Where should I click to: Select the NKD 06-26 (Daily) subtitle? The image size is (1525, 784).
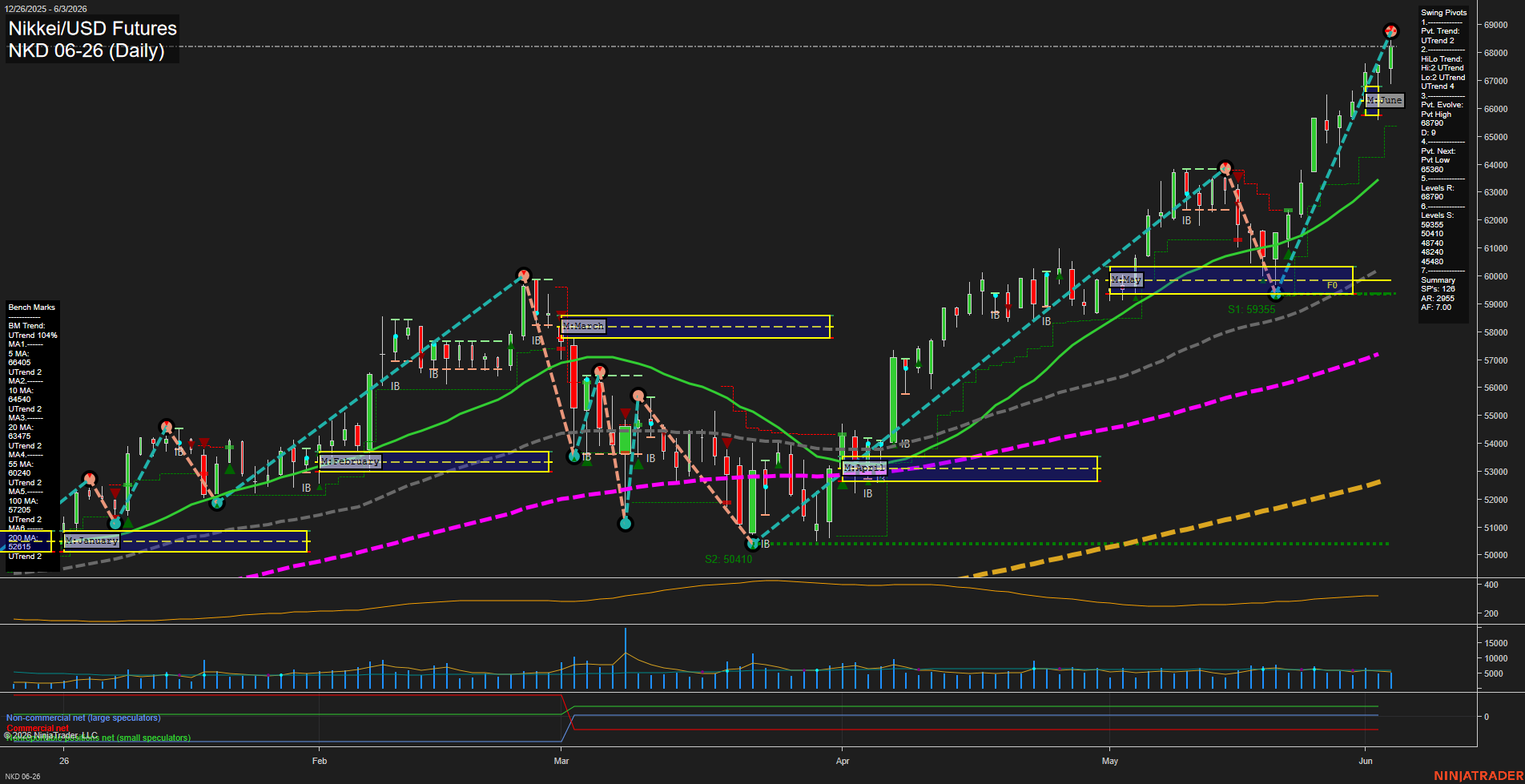(86, 50)
